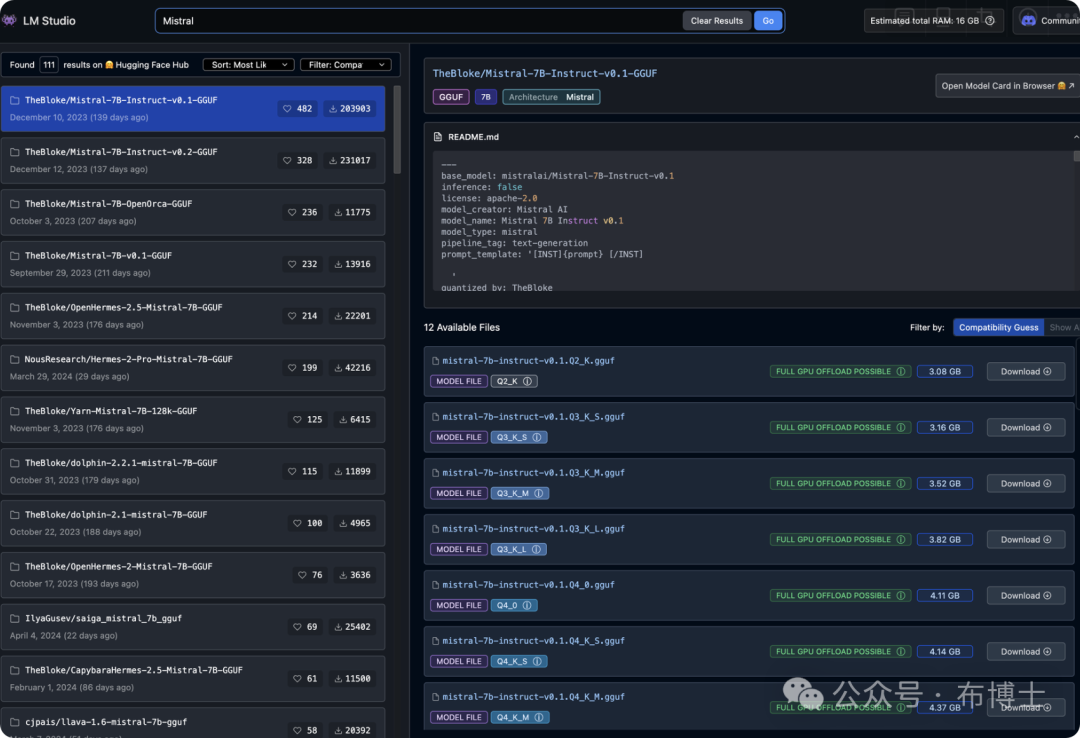Open the Discord Community button

pyautogui.click(x=1047, y=21)
